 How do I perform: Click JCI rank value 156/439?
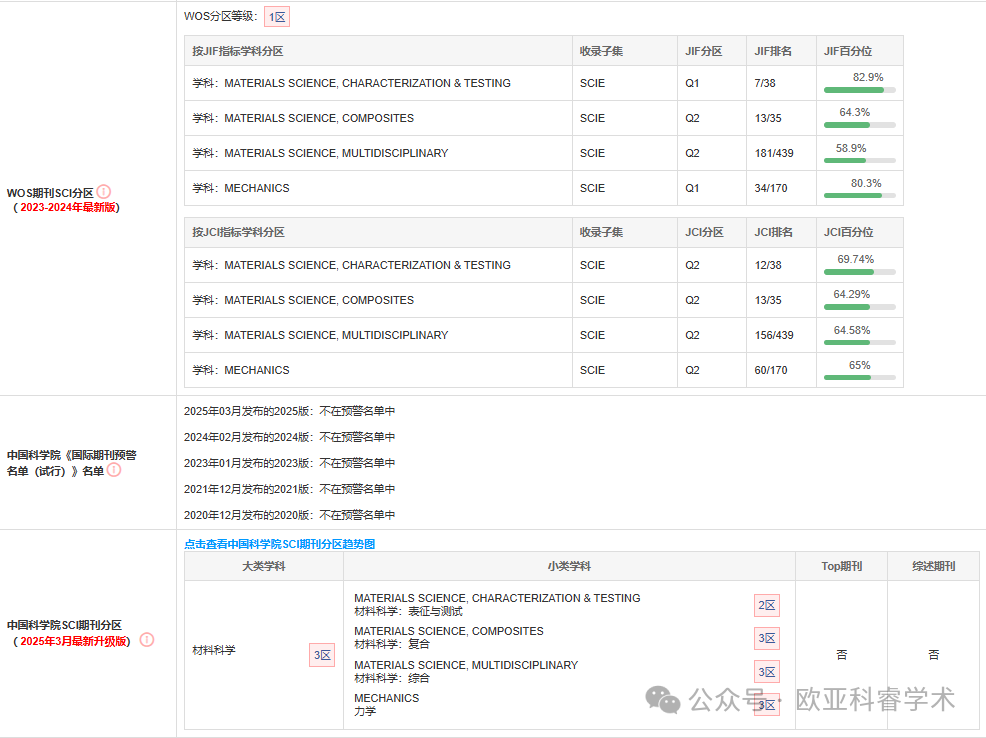[x=774, y=336]
